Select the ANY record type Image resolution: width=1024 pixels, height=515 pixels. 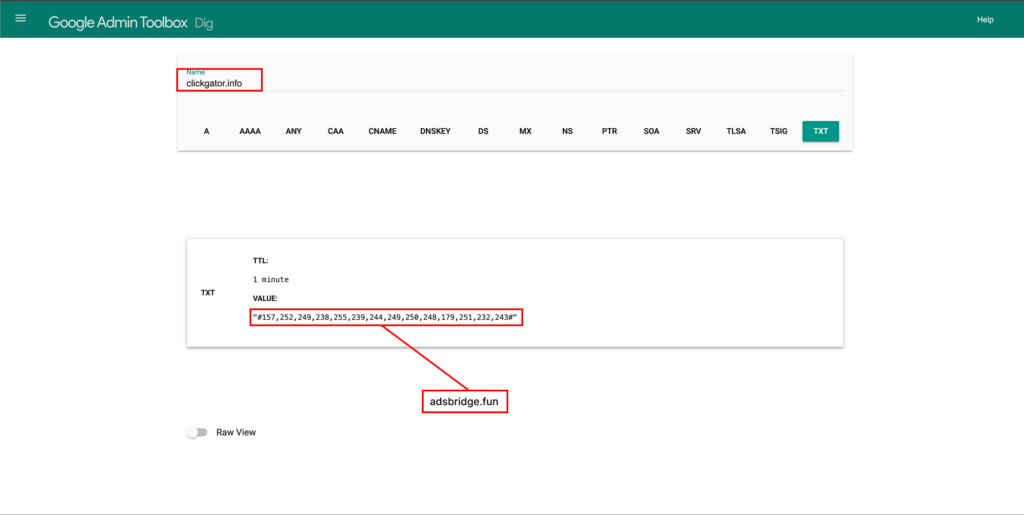point(293,132)
